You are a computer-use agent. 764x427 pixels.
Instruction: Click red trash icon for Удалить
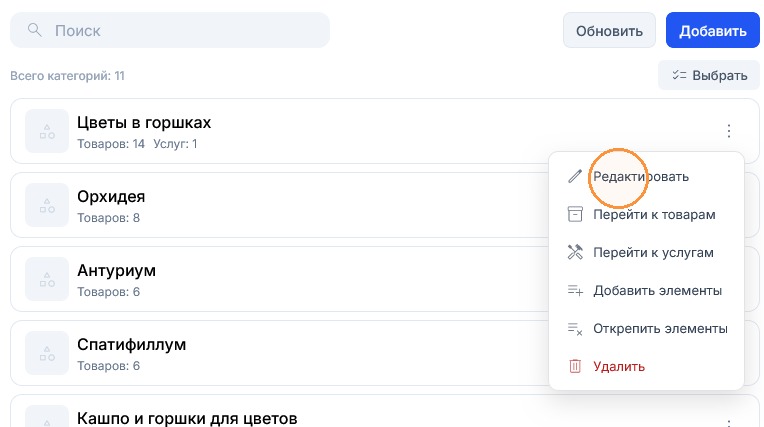(575, 366)
